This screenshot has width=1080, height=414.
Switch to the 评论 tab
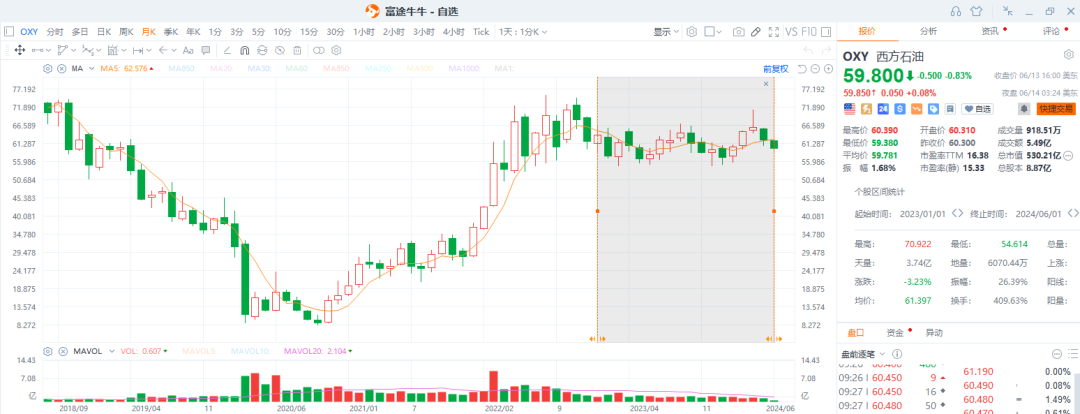[x=1051, y=31]
